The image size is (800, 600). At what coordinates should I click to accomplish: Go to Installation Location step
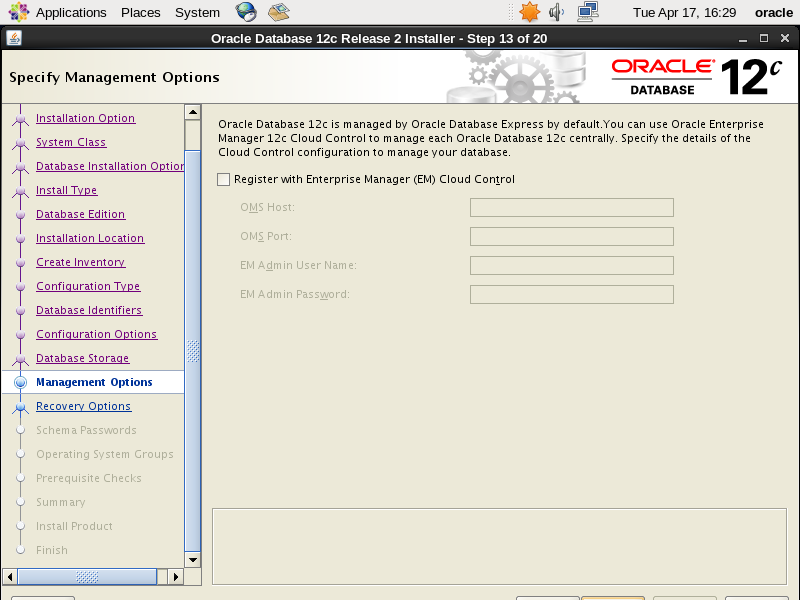coord(90,238)
